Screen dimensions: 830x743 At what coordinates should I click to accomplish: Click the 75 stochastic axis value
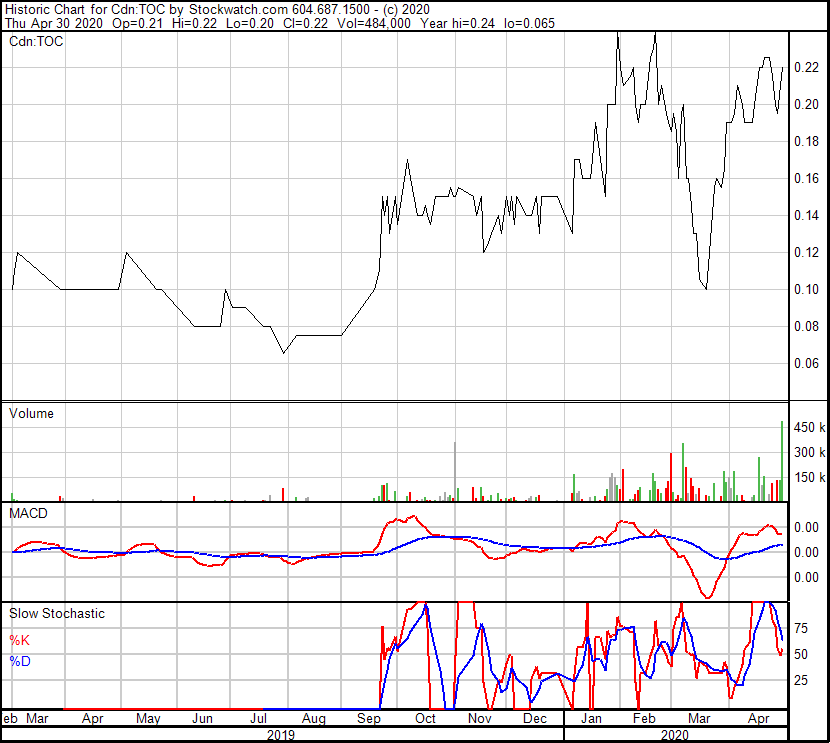(801, 629)
